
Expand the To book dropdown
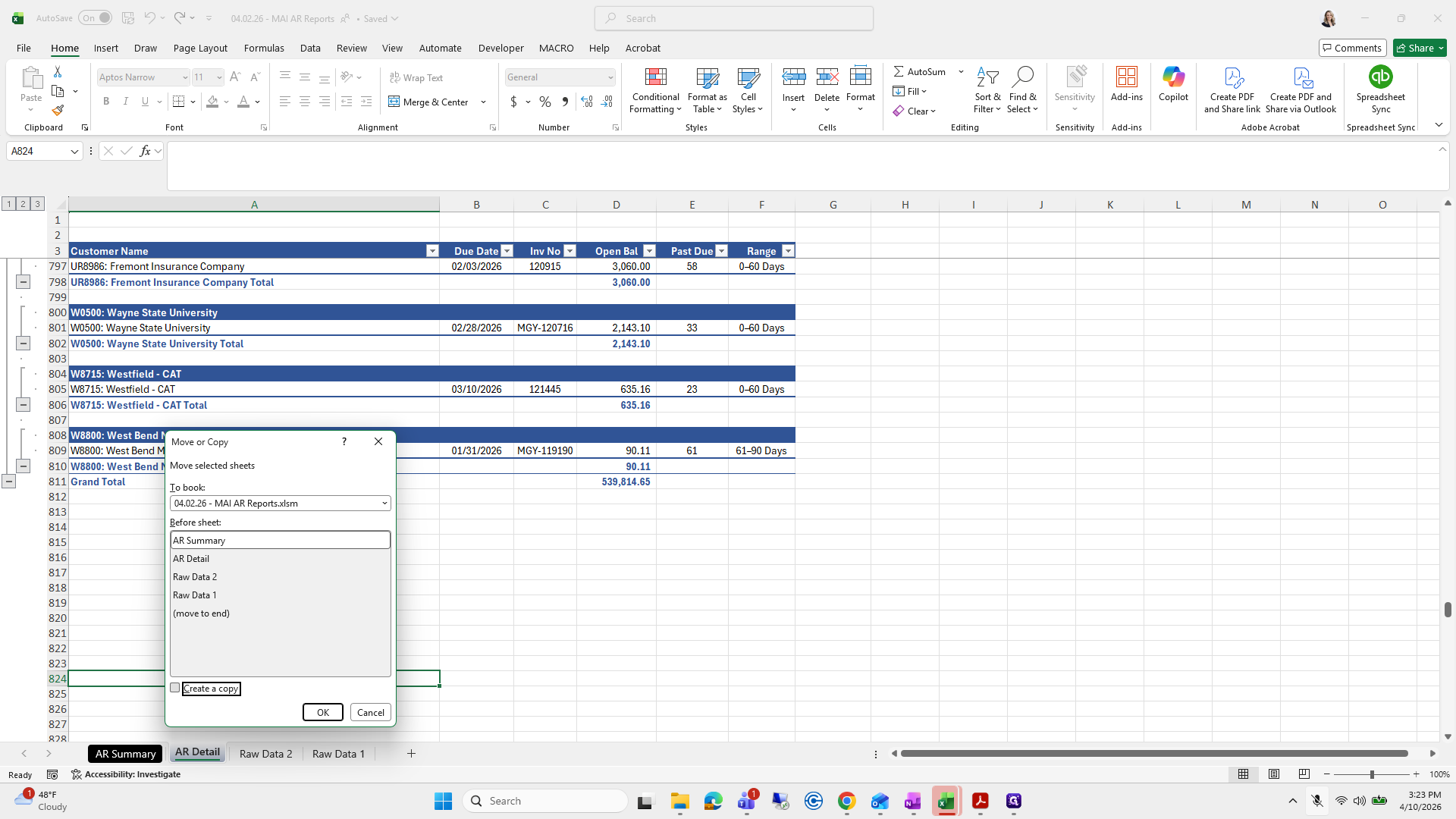tap(384, 503)
